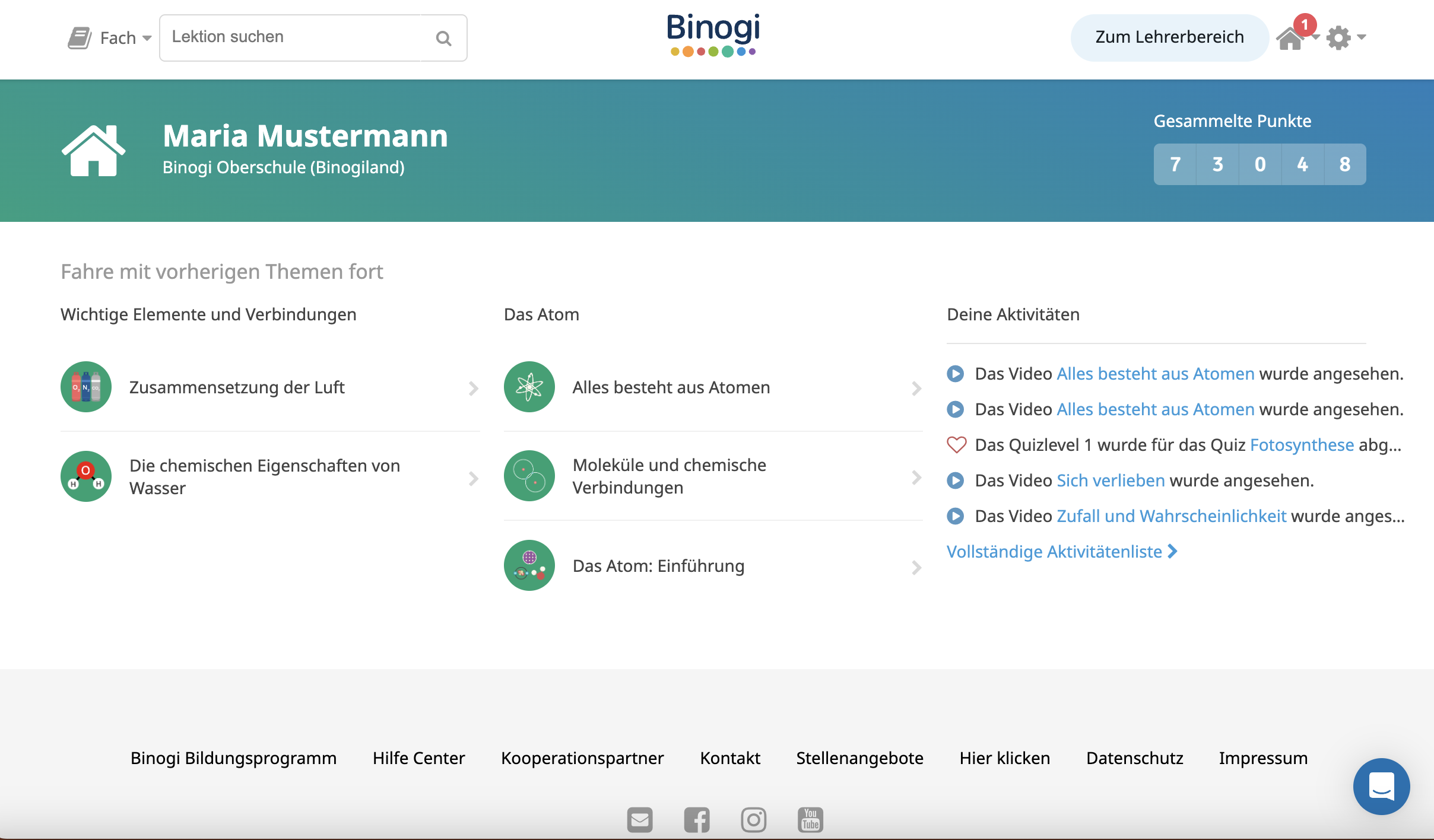Click the Wichtige Elemente und Verbindungen heading
Screen dimensions: 1434x840
click(x=208, y=314)
